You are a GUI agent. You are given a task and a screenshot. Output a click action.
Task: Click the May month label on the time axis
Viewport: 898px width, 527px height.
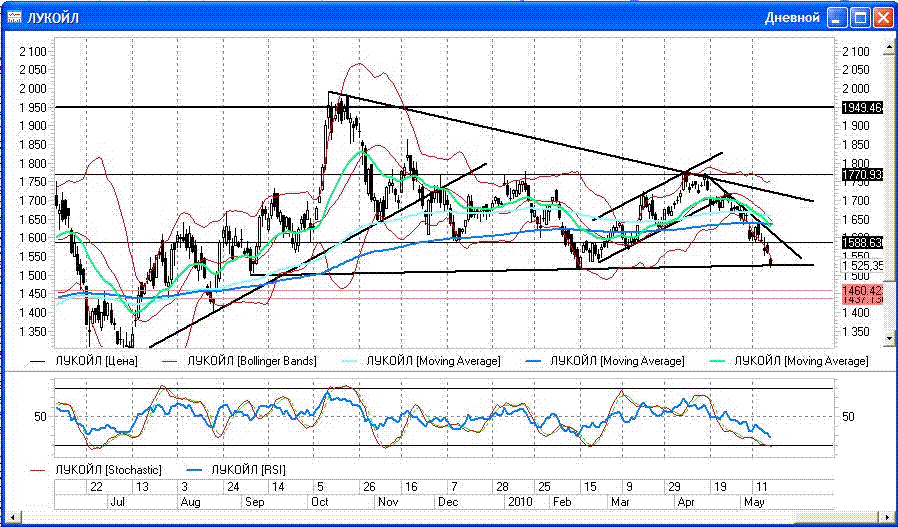click(754, 502)
